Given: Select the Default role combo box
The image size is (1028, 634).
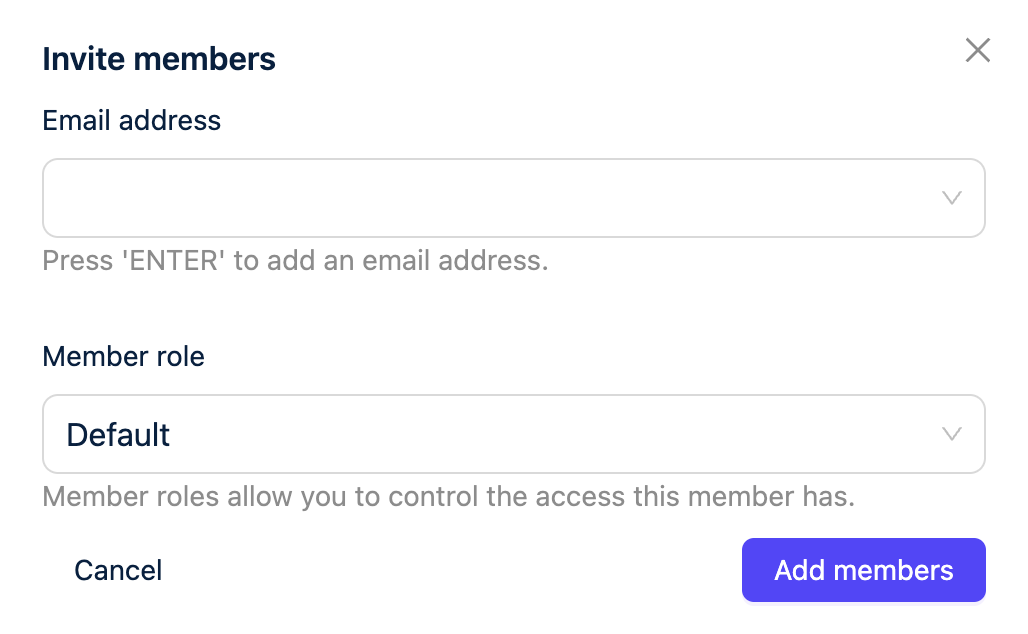Looking at the screenshot, I should 513,434.
